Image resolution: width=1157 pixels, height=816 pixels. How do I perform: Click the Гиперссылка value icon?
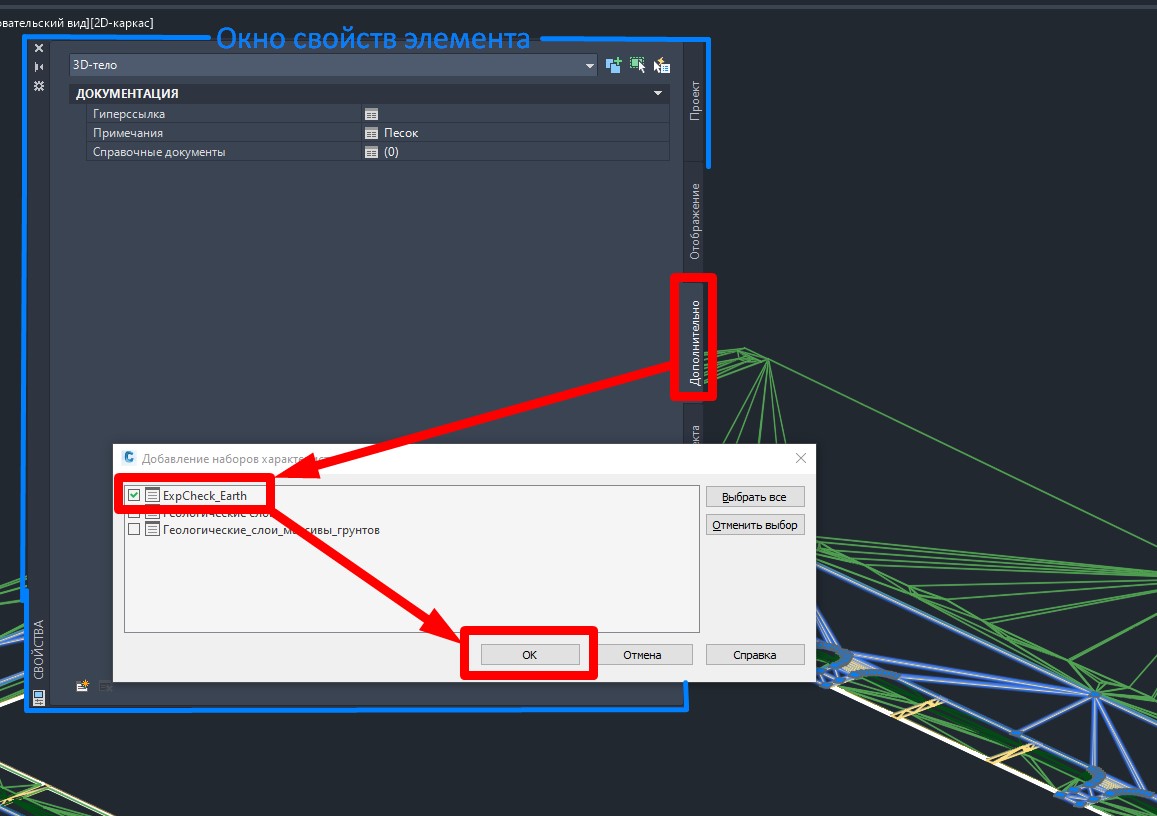371,114
